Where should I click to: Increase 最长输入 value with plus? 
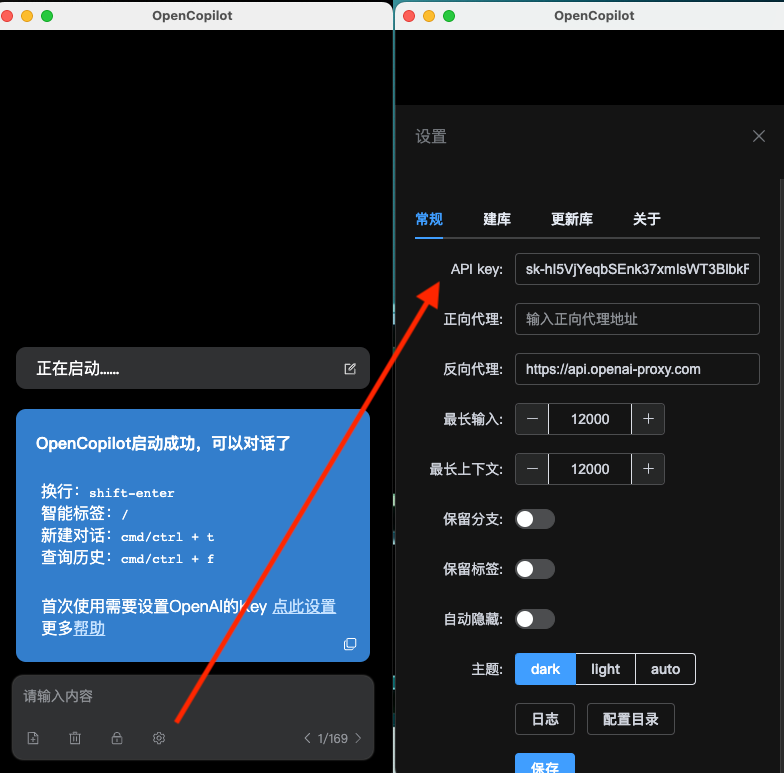[648, 419]
